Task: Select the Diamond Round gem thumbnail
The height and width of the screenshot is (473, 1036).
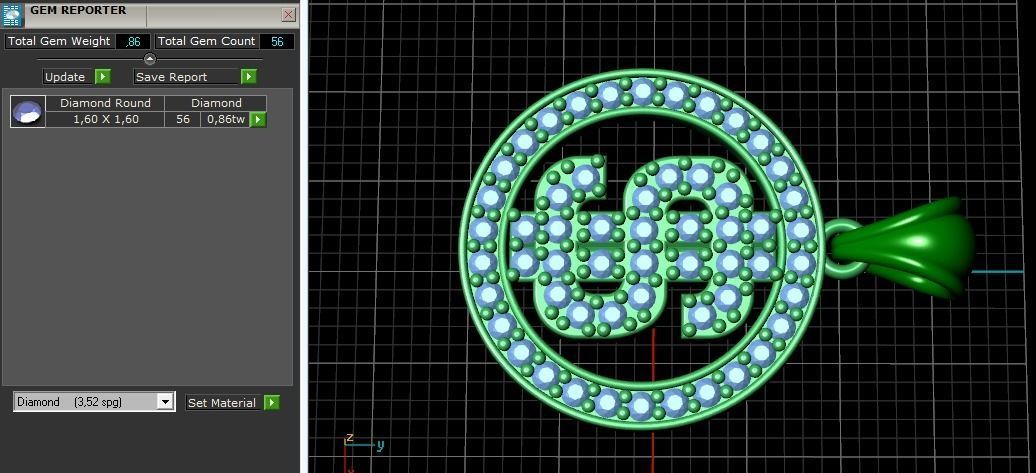Action: (28, 111)
